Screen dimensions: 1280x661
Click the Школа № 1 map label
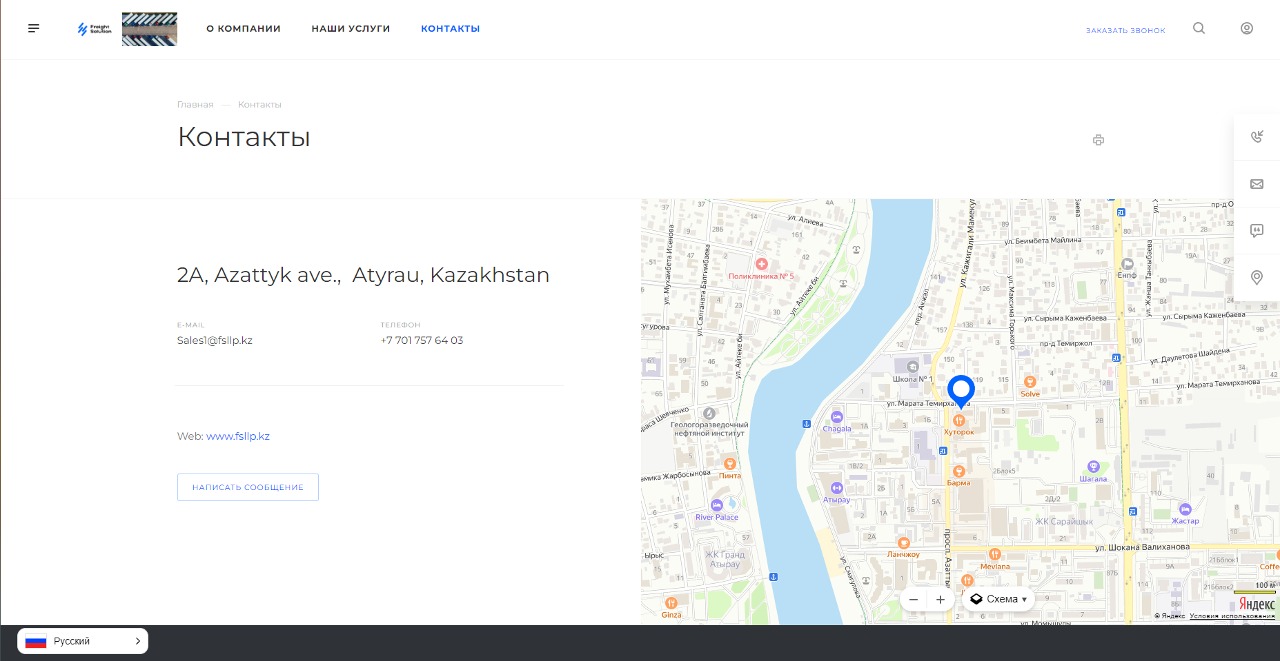[914, 380]
